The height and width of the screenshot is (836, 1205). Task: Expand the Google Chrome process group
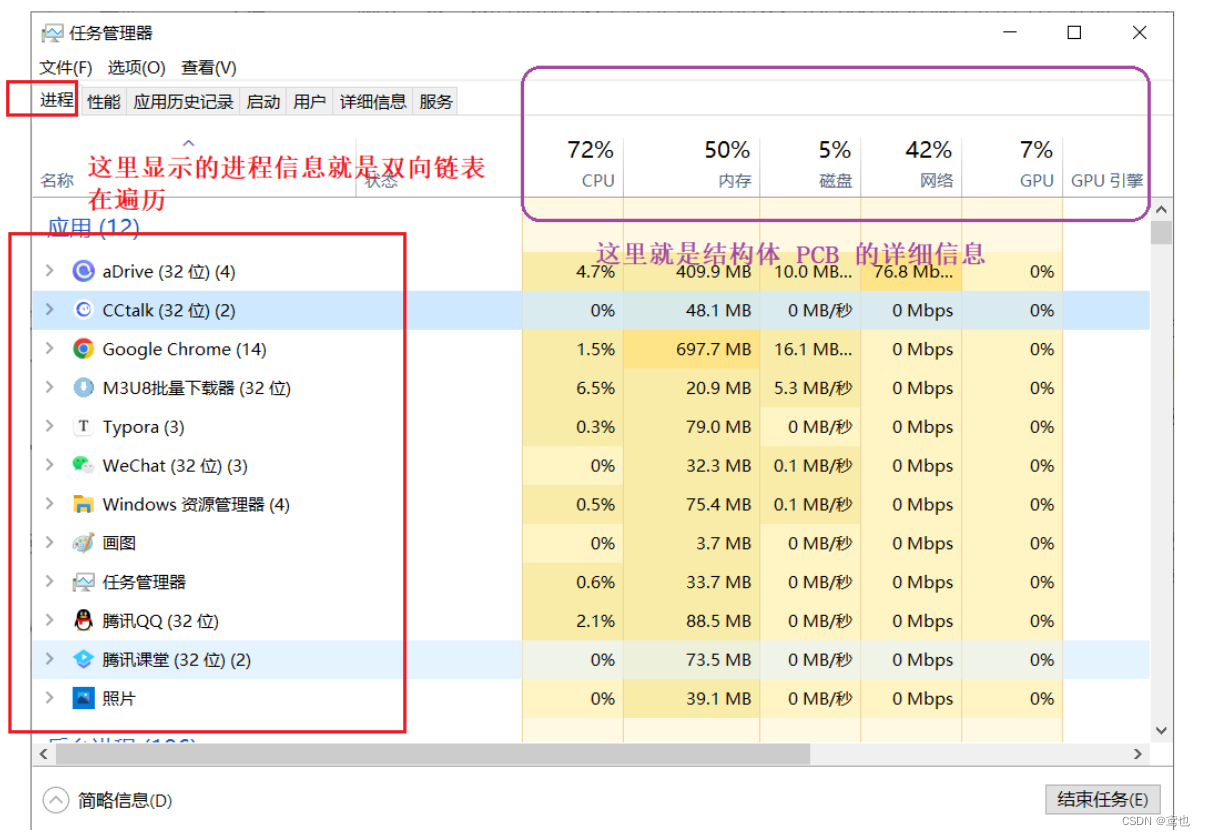[50, 349]
